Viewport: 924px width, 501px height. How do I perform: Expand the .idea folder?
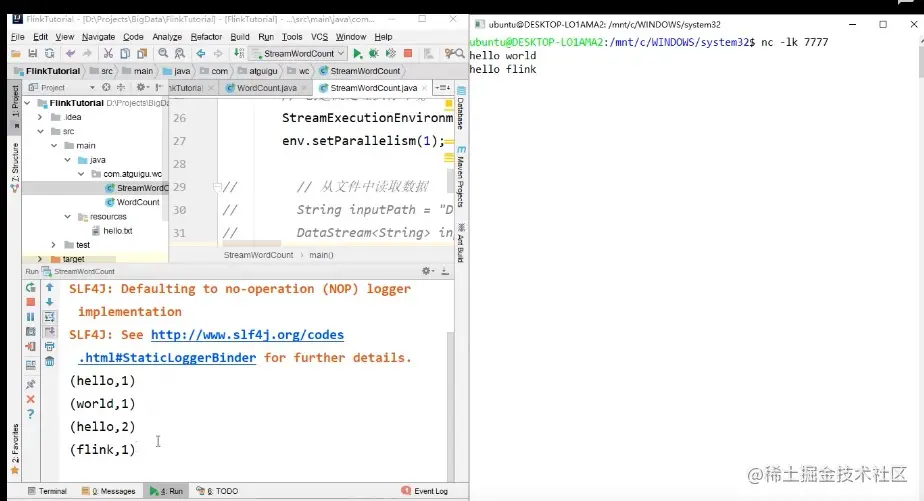40,117
